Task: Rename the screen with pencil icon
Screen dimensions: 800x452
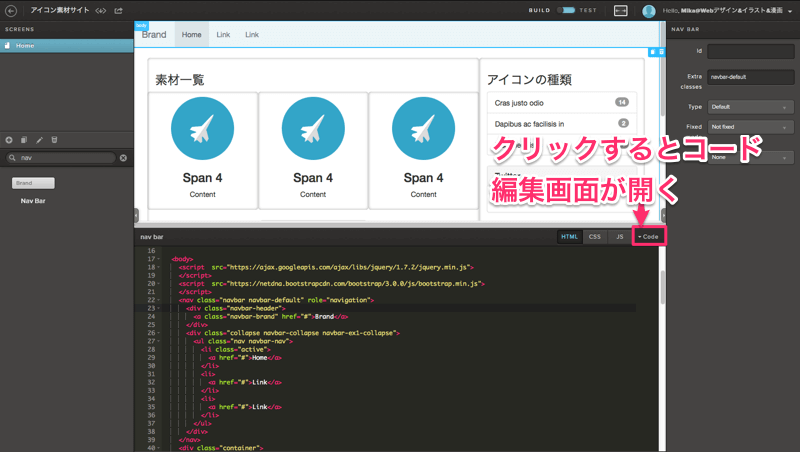Action: click(39, 140)
